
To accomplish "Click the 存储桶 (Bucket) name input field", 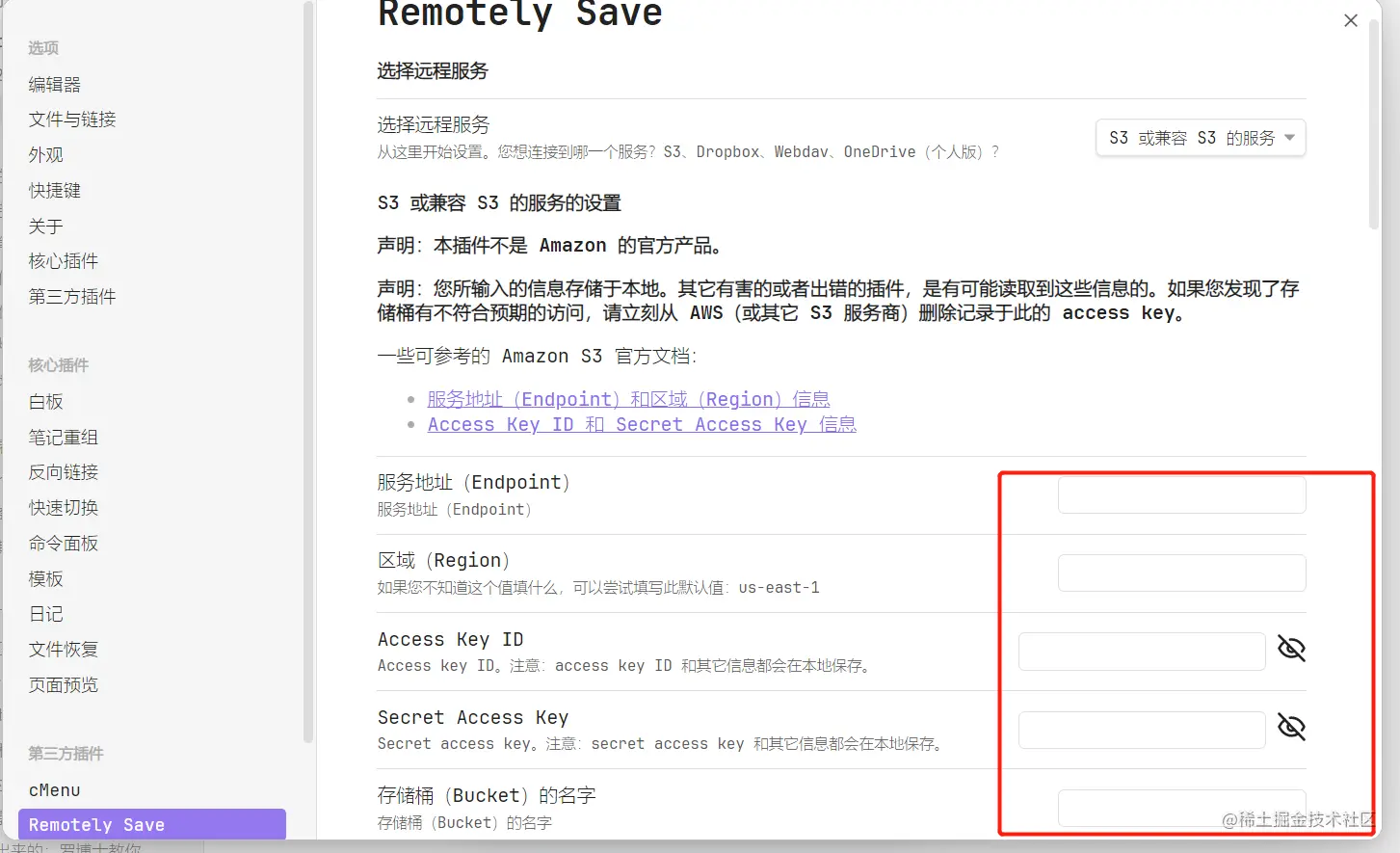I will point(1181,808).
